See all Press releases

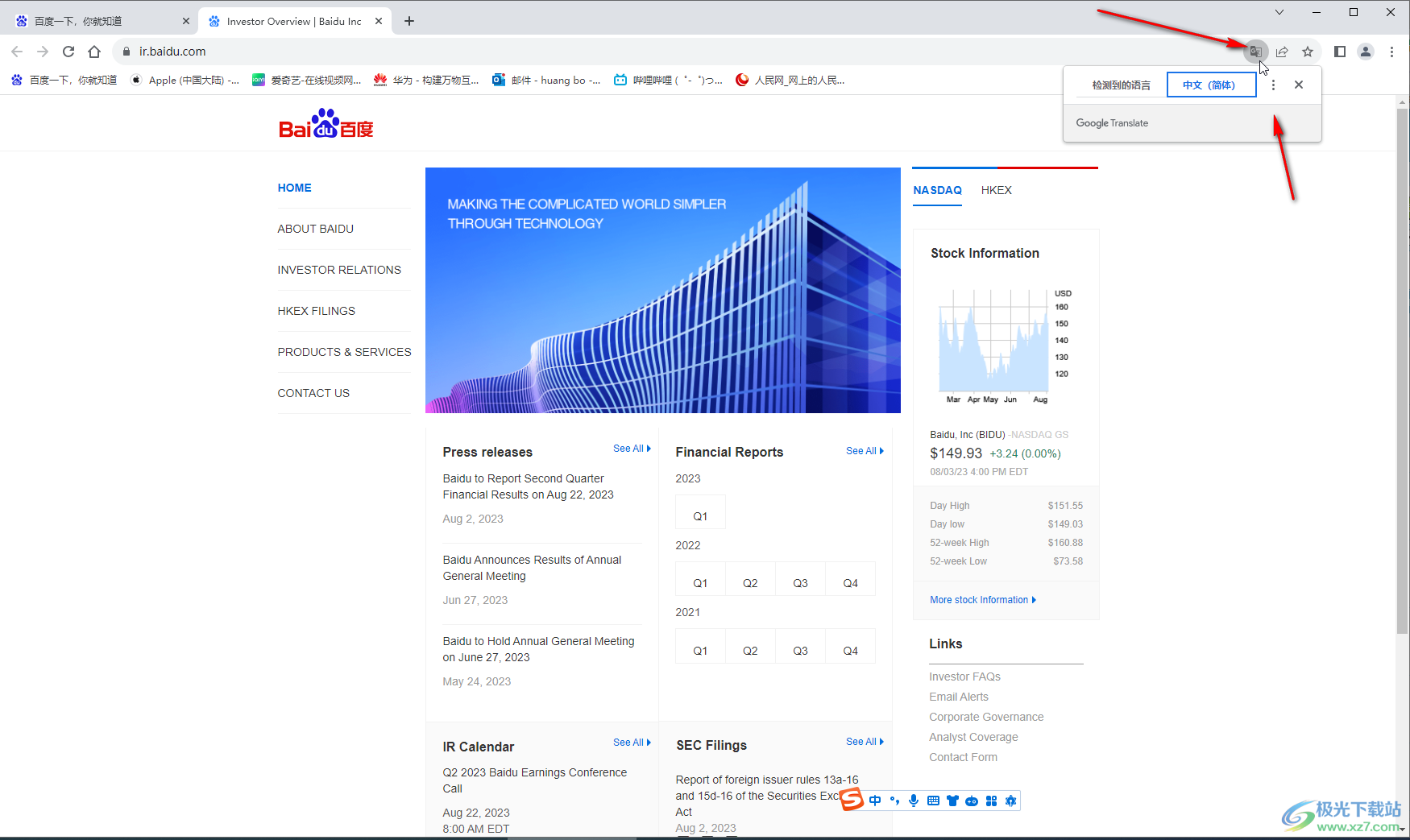point(632,449)
